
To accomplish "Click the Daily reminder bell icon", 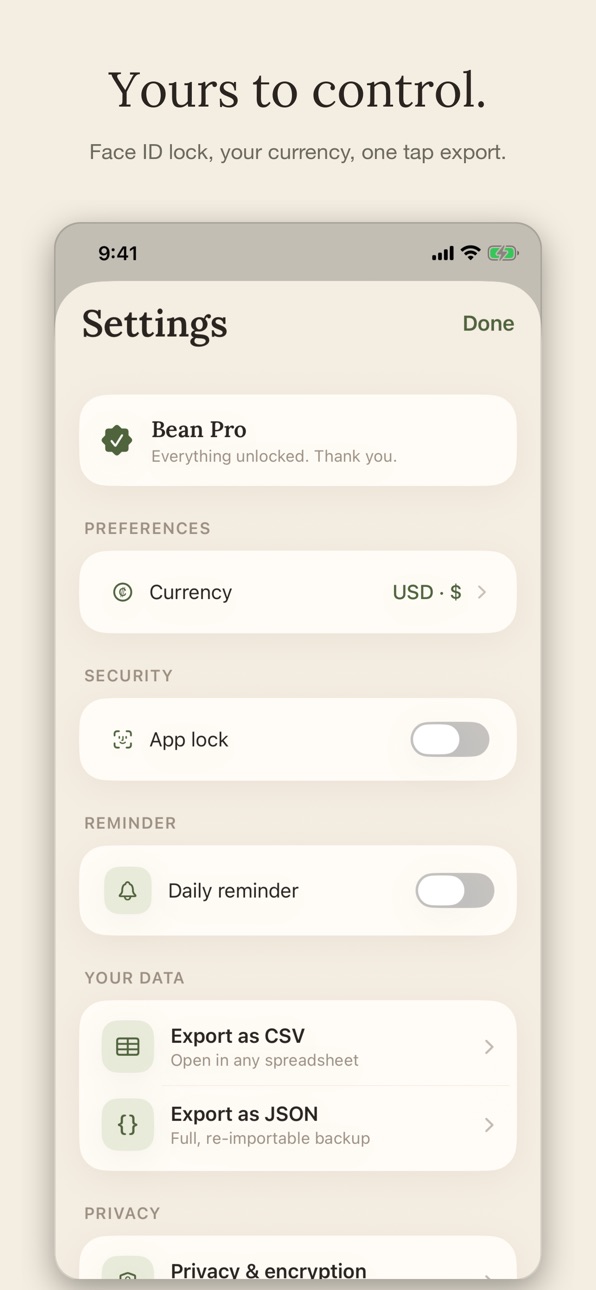I will pyautogui.click(x=128, y=891).
